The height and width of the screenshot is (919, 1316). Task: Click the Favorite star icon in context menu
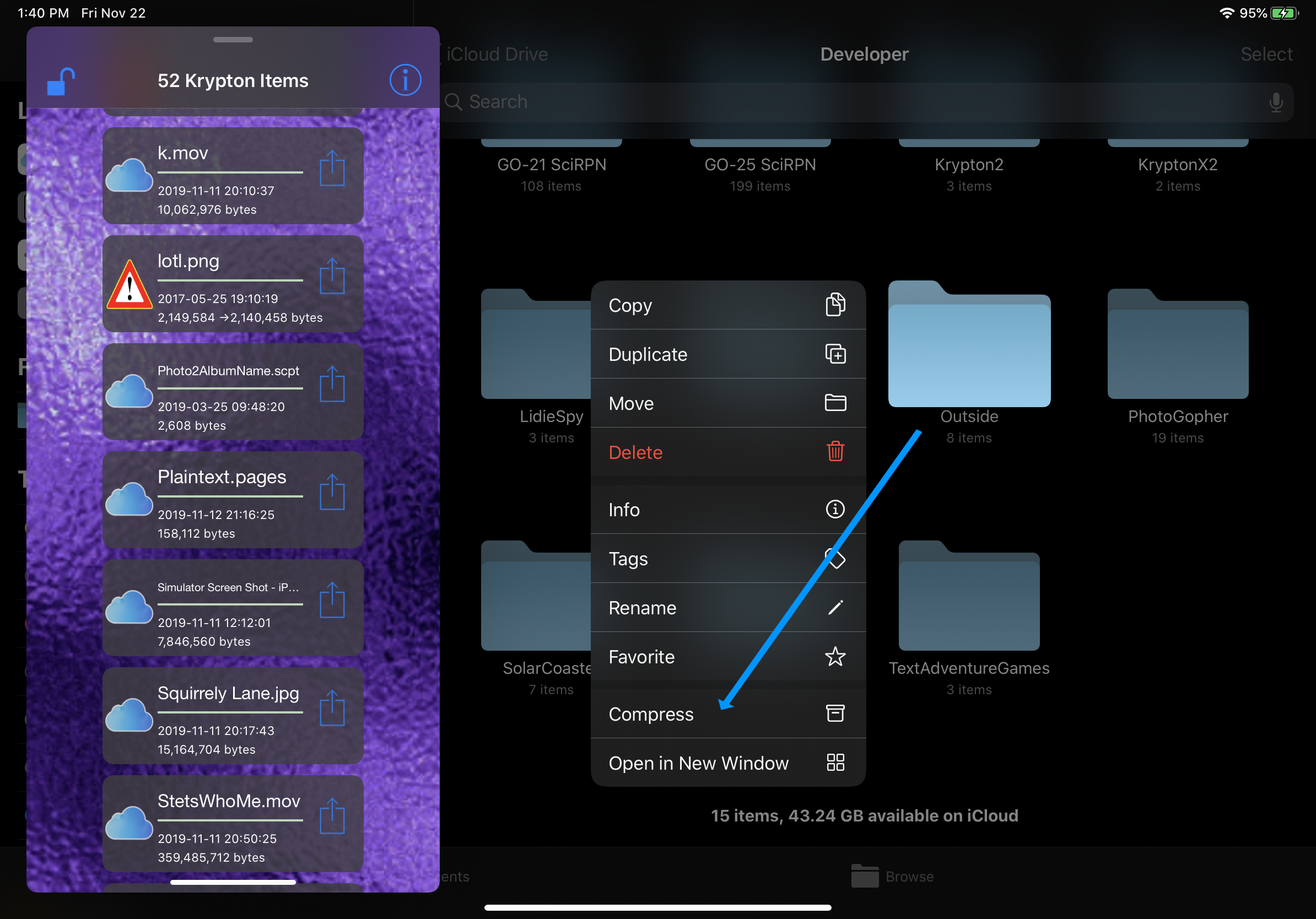836,656
